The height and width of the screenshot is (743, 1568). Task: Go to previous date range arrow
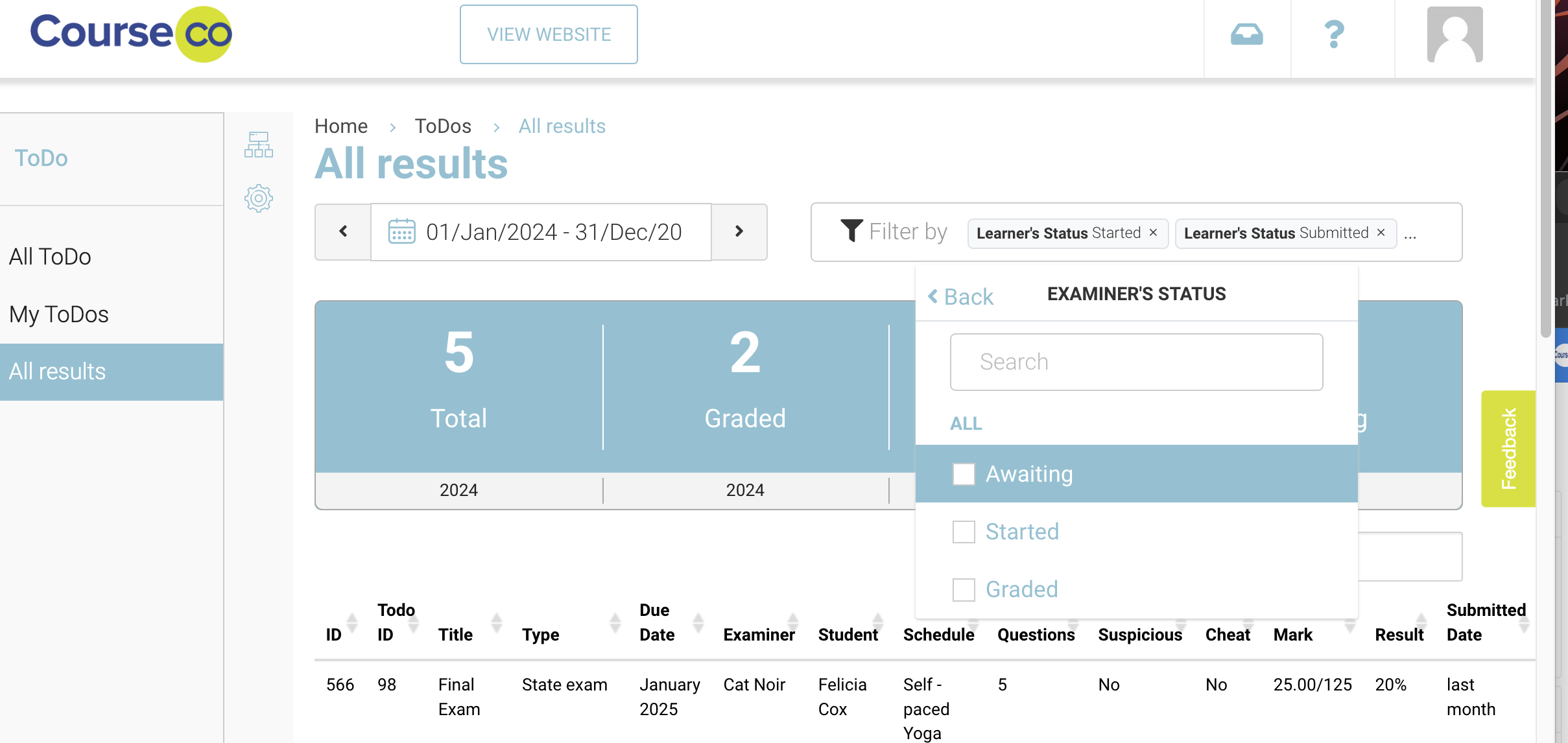tap(343, 231)
